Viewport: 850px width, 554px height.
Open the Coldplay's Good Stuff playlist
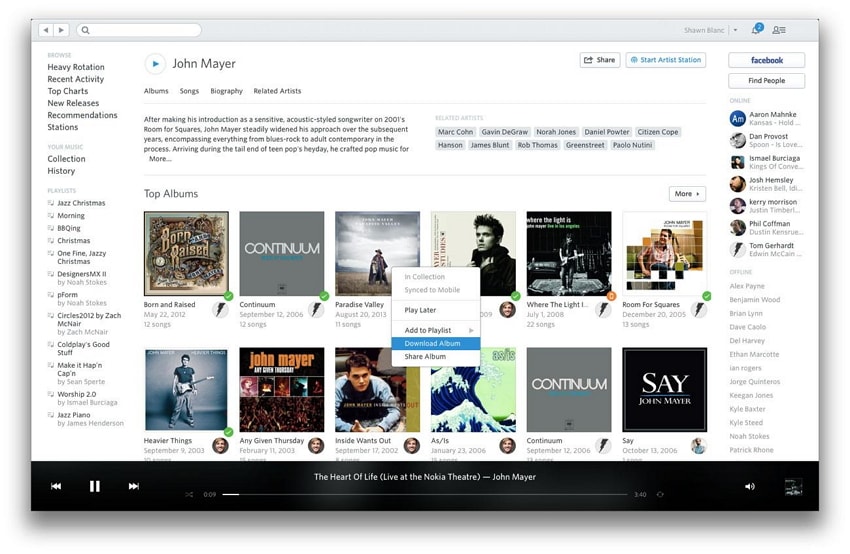(x=83, y=348)
